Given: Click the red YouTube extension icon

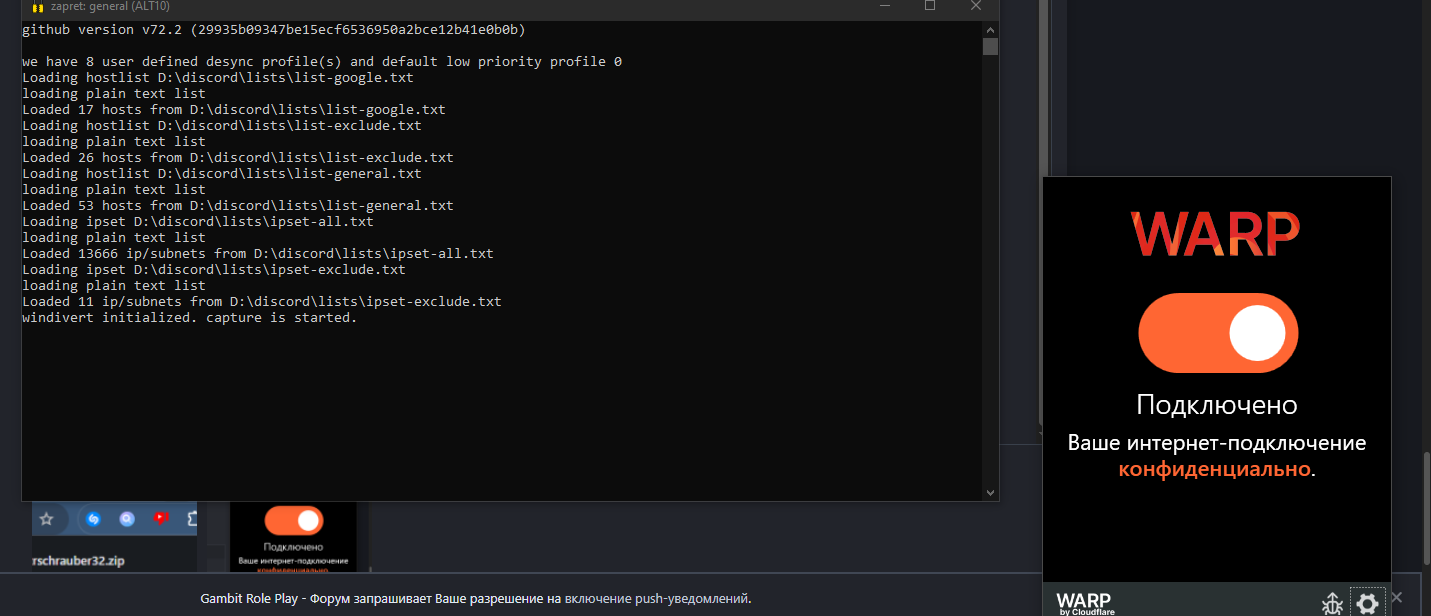Looking at the screenshot, I should pyautogui.click(x=161, y=519).
